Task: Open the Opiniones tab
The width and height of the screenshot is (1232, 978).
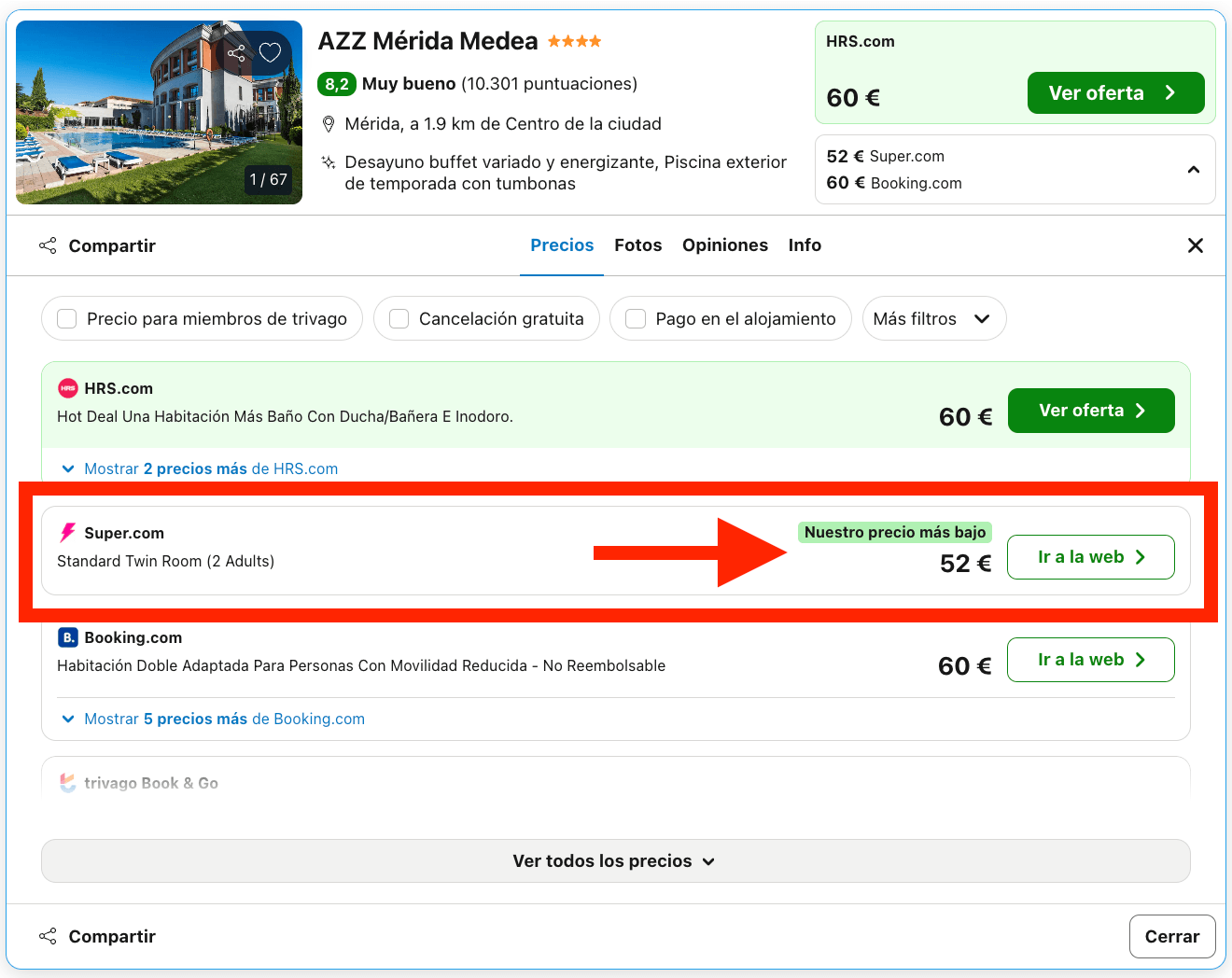Action: [725, 245]
